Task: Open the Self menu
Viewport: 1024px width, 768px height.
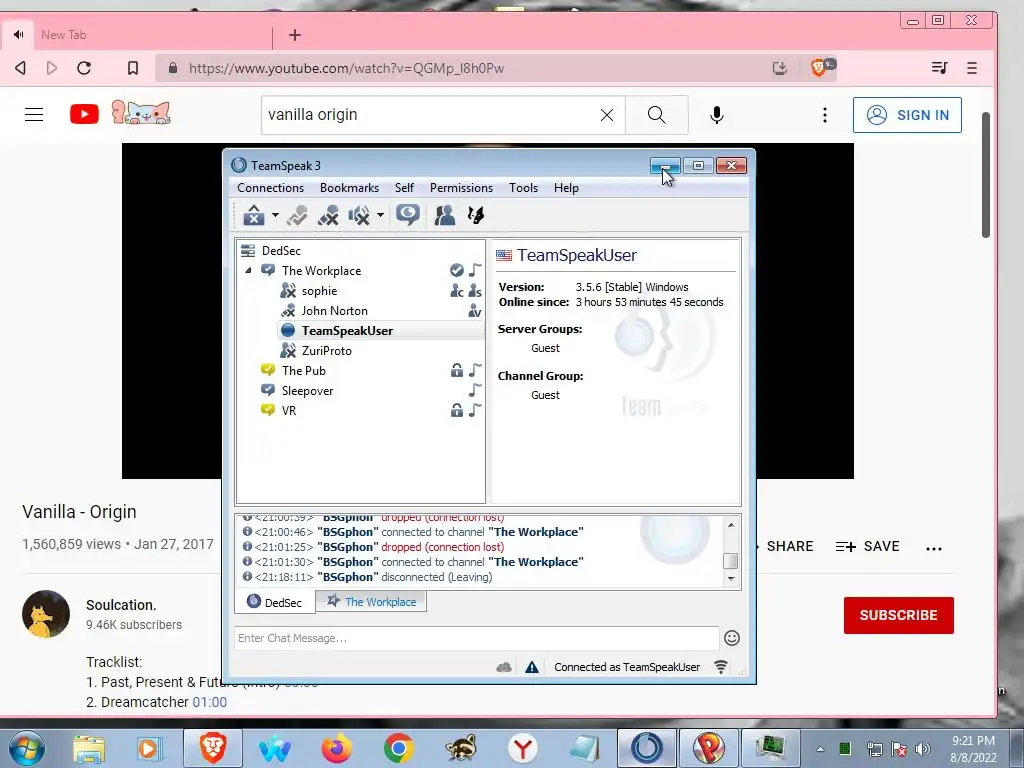Action: click(404, 187)
